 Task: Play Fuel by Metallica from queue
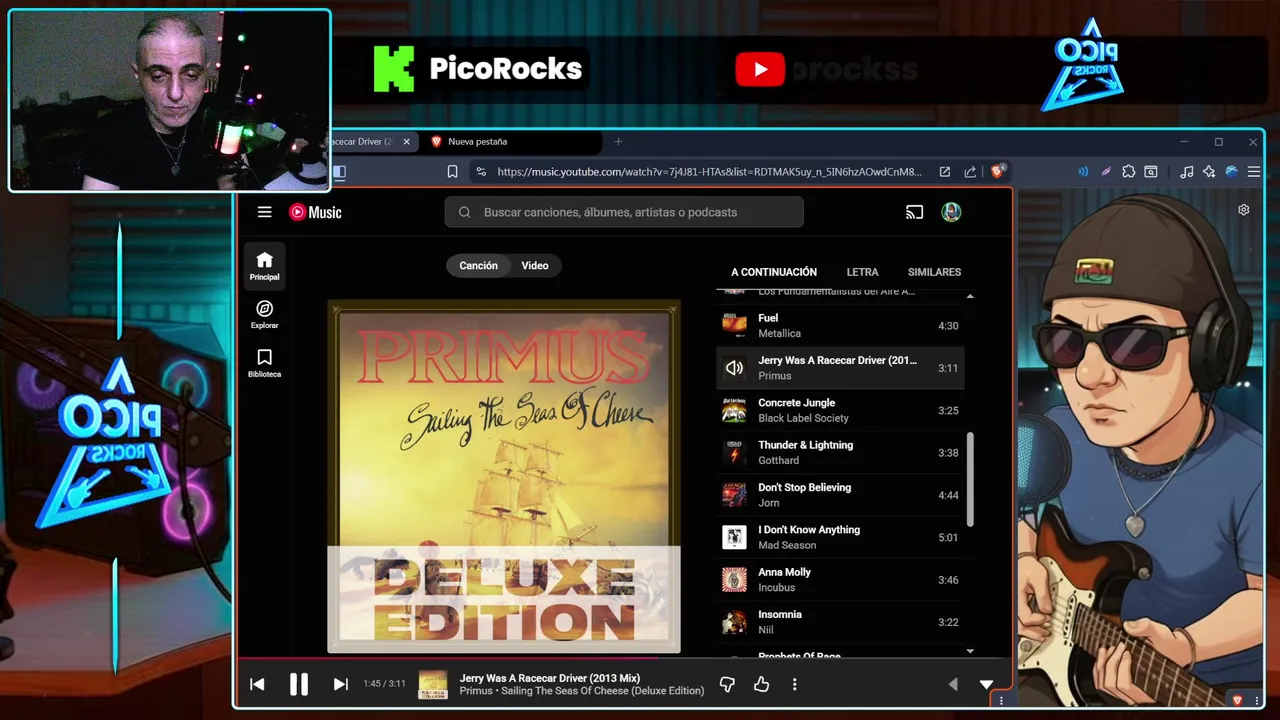pyautogui.click(x=840, y=326)
